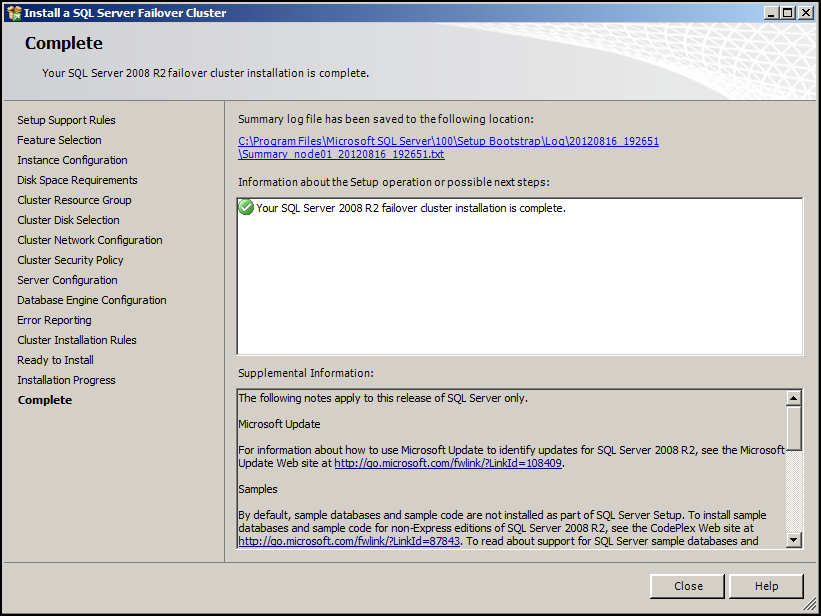Click the 'Samples' heading in supplemental notes

click(x=258, y=489)
